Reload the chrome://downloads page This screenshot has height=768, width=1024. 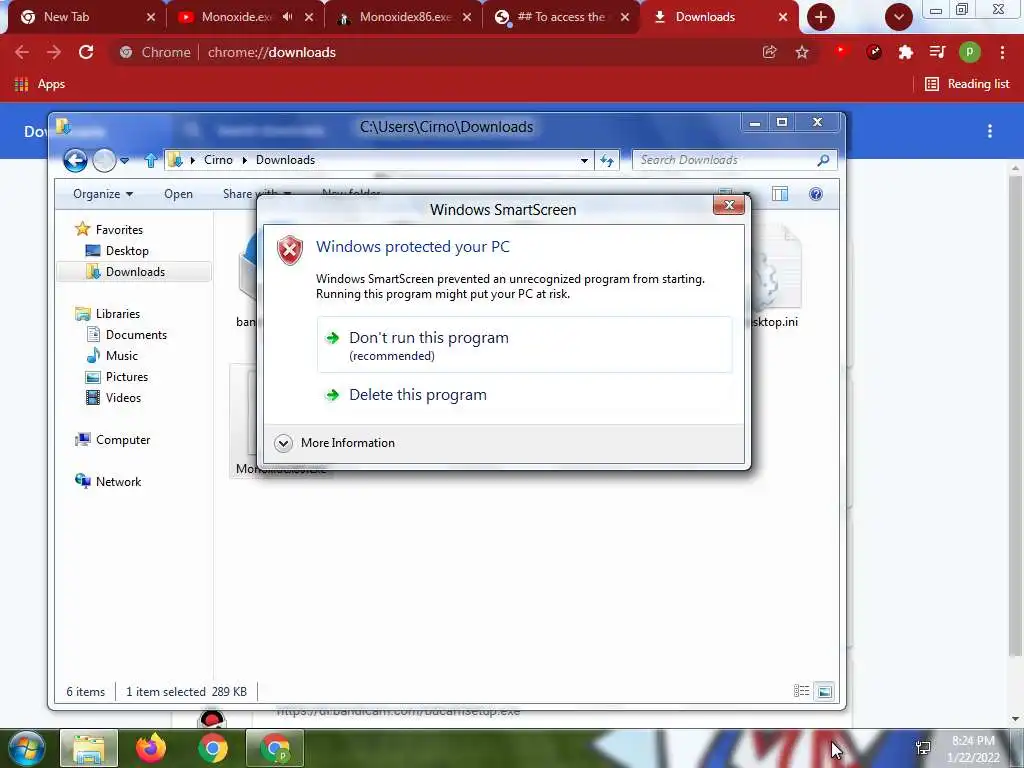(86, 52)
